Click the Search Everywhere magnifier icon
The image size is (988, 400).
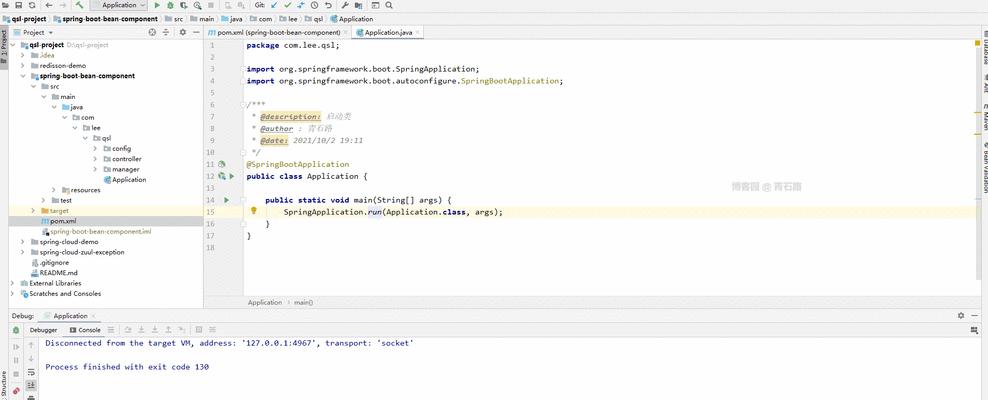(x=389, y=5)
